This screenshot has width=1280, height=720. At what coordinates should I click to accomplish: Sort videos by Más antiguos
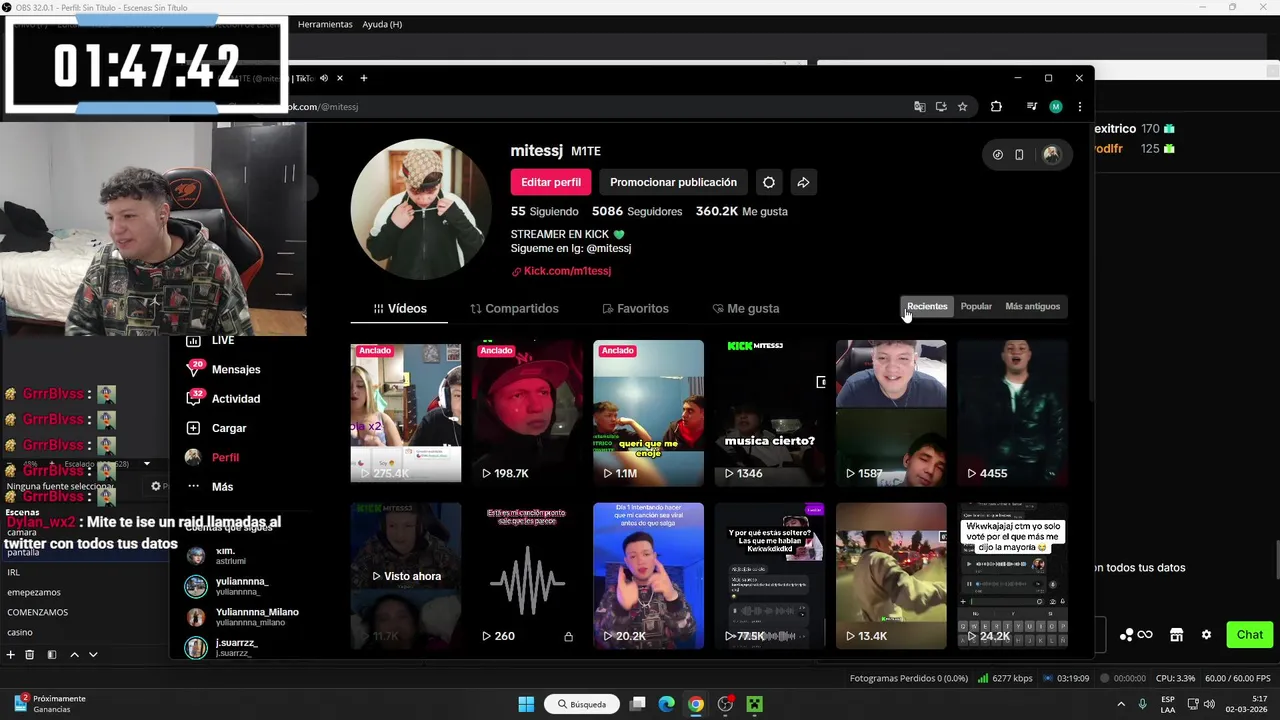point(1032,307)
